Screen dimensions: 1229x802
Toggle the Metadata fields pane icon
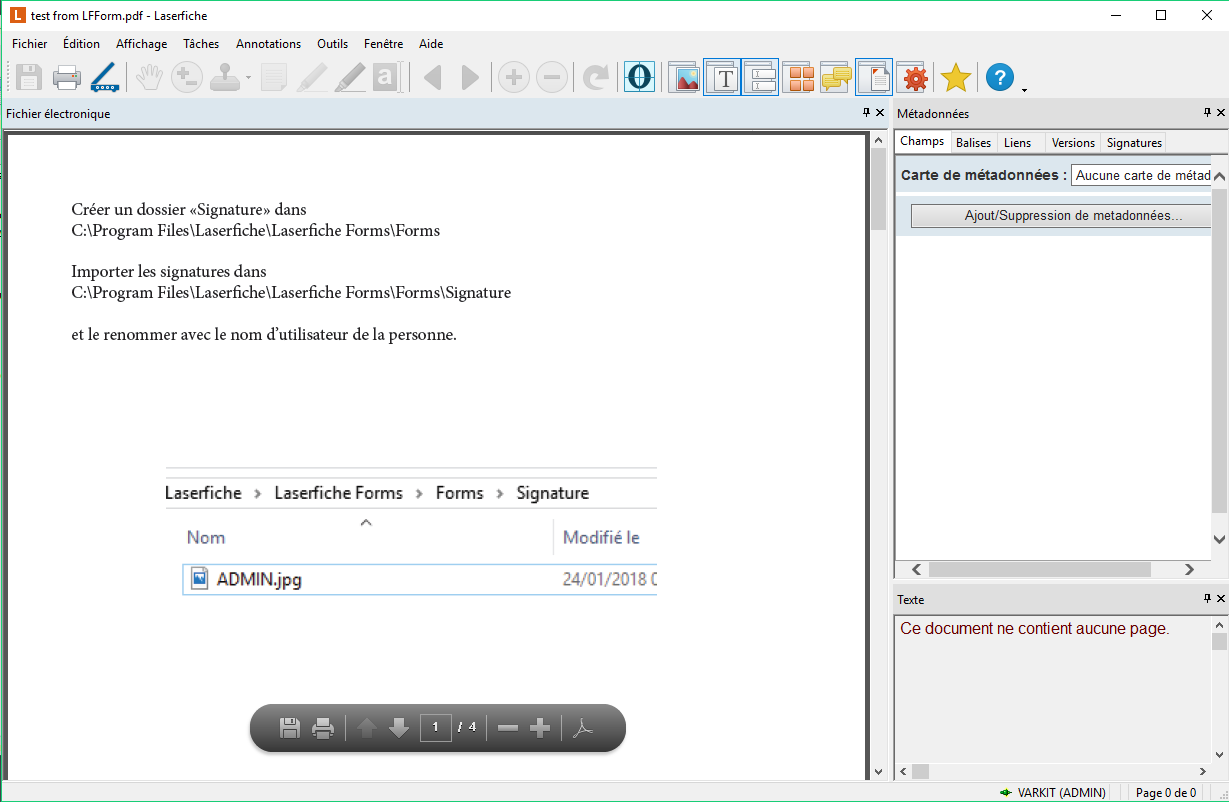click(x=760, y=77)
